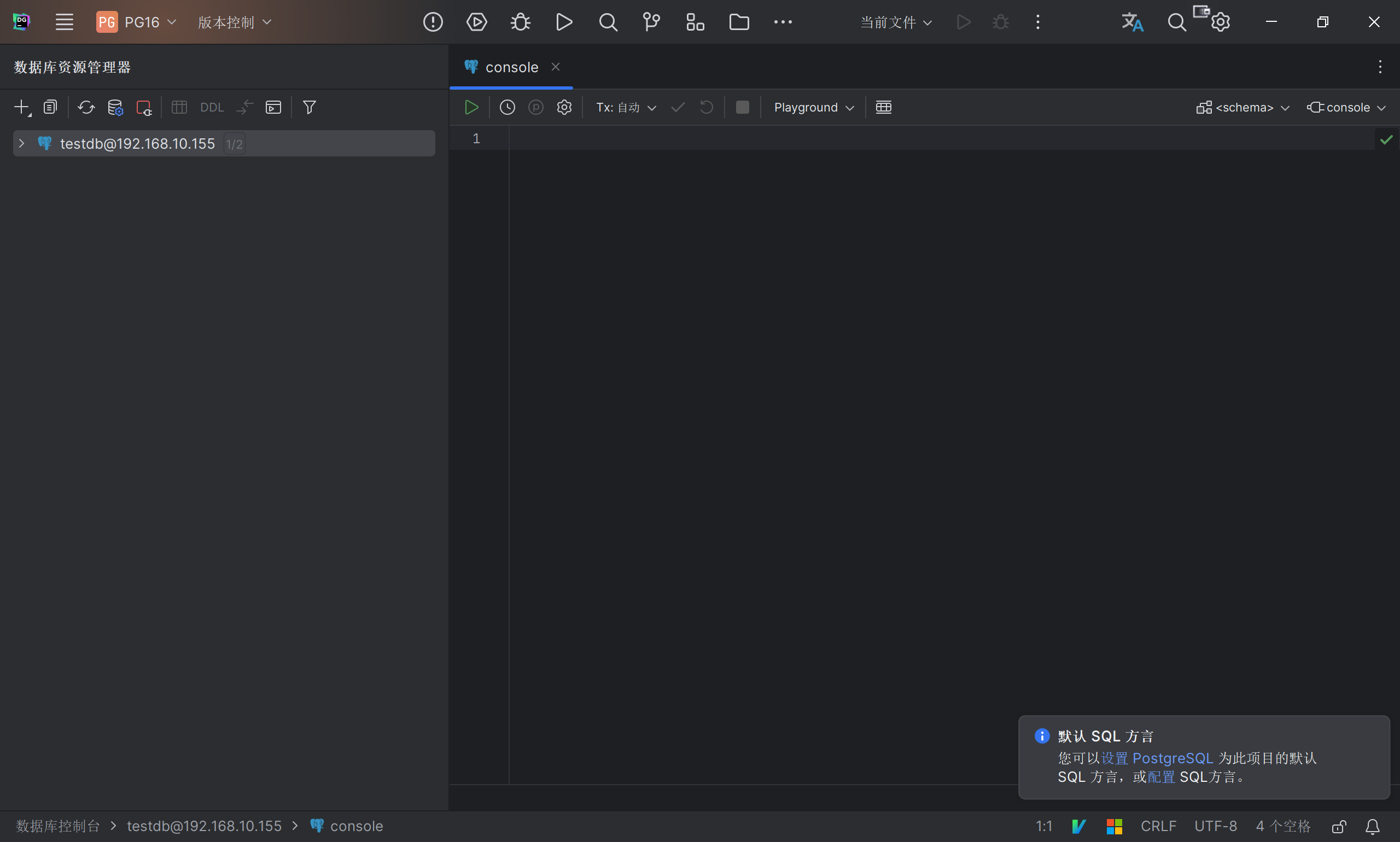Open Search Everywhere magnifier at top right

[1176, 22]
